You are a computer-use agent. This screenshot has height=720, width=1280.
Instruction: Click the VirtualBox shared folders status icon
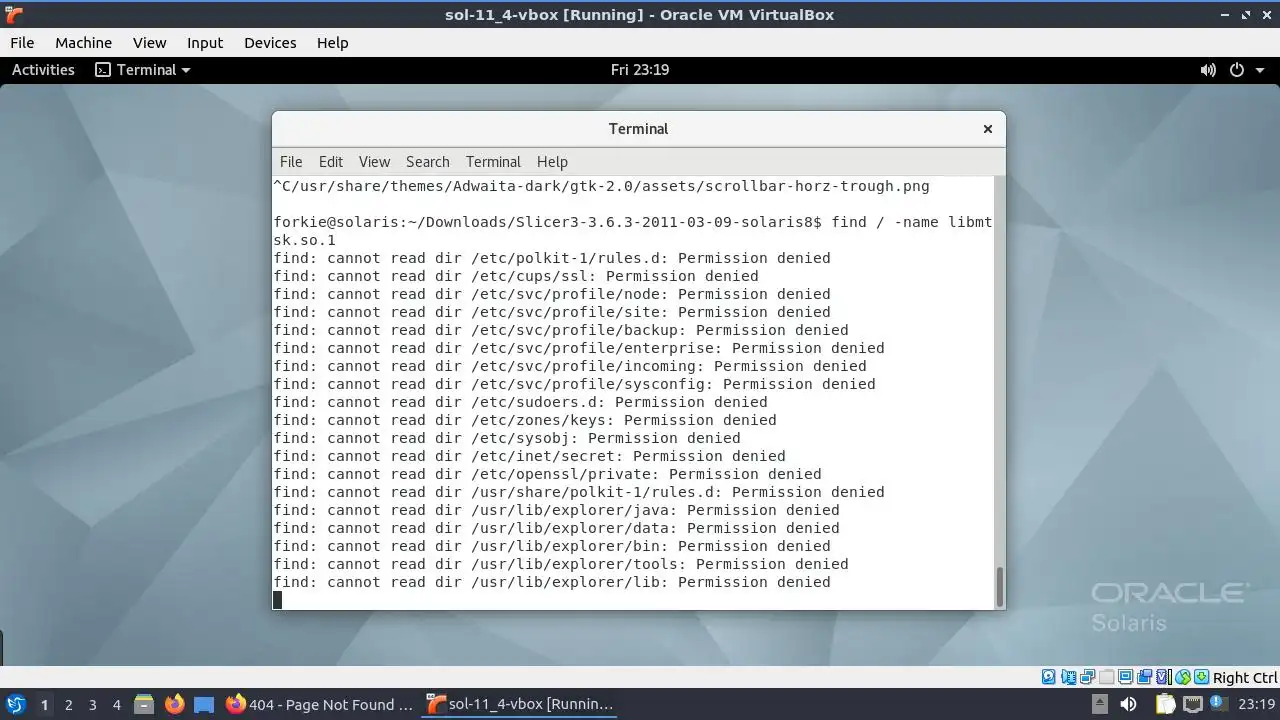pos(1106,677)
